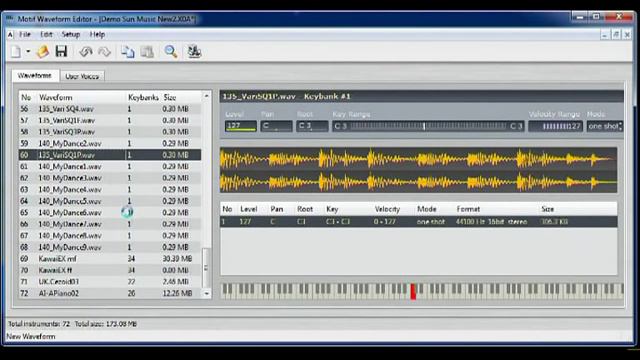Click the Root field showing C 3
The image size is (640, 360).
click(312, 126)
